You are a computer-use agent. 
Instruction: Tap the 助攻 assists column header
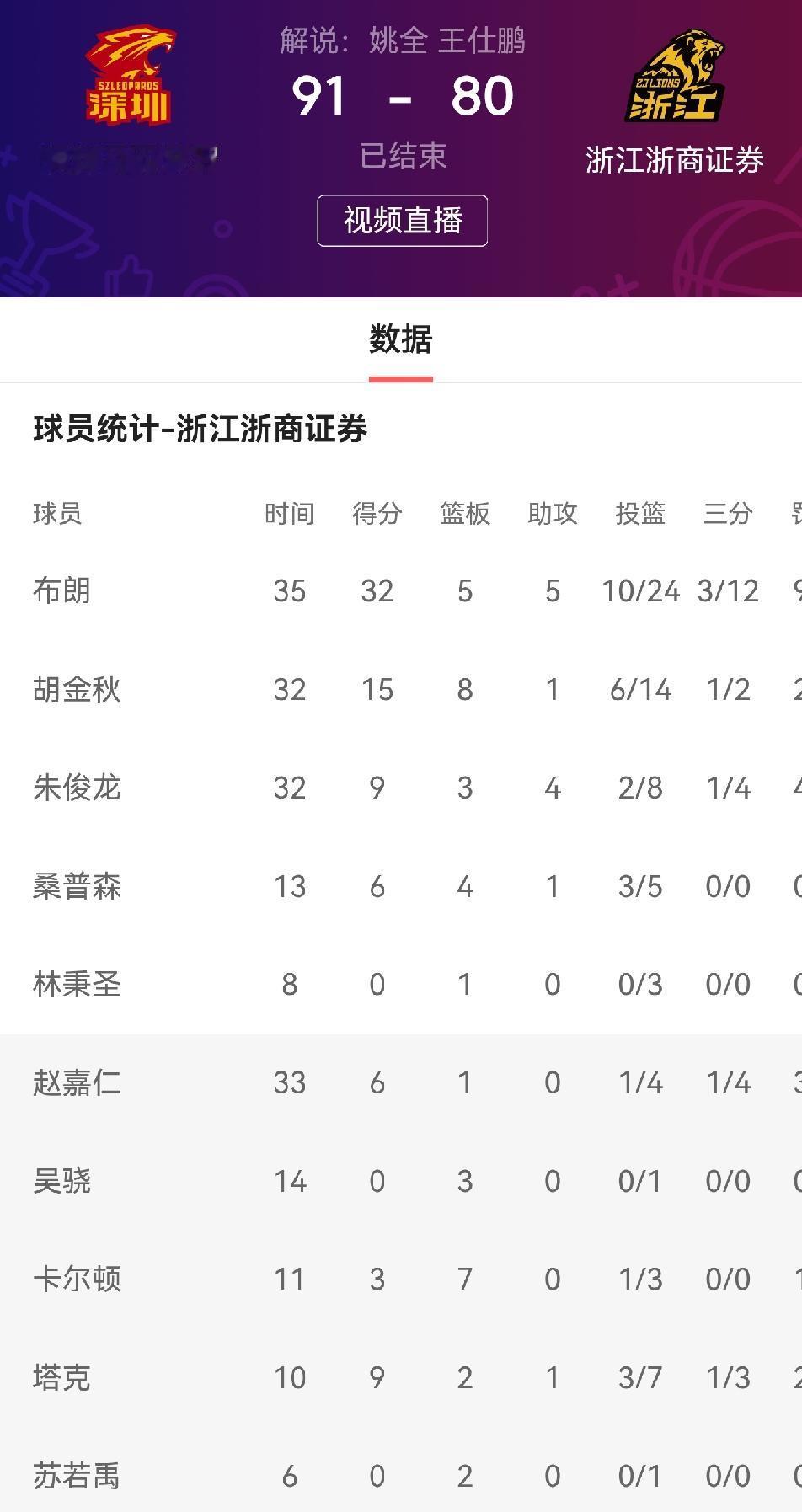pos(552,513)
